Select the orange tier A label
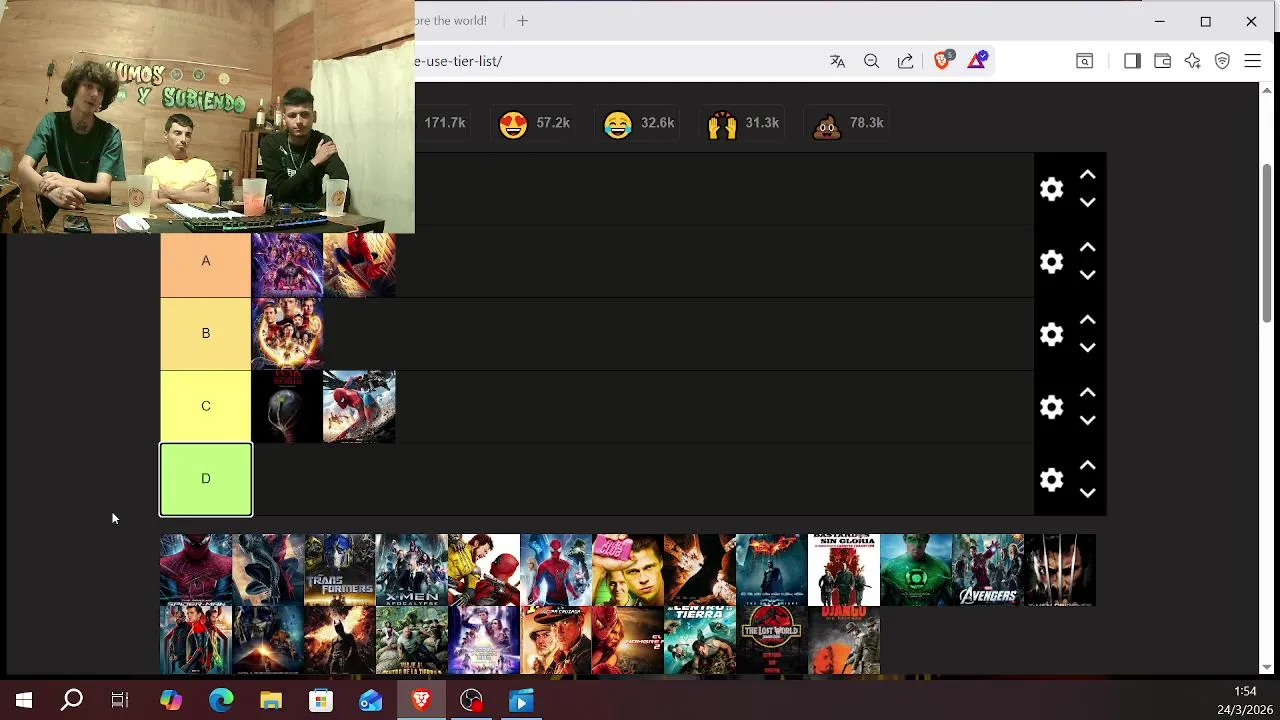Screen dimensions: 1280x720 click(206, 261)
